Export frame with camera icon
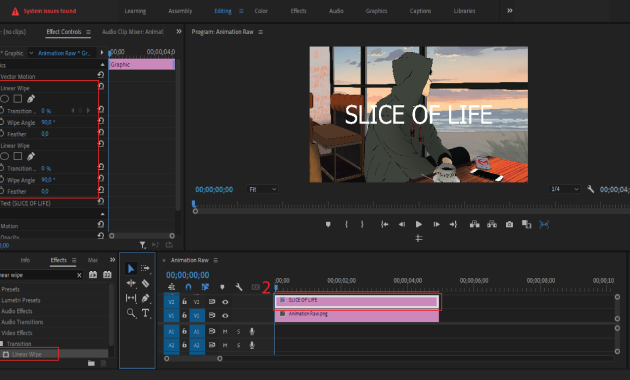The height and width of the screenshot is (380, 630). [509, 224]
